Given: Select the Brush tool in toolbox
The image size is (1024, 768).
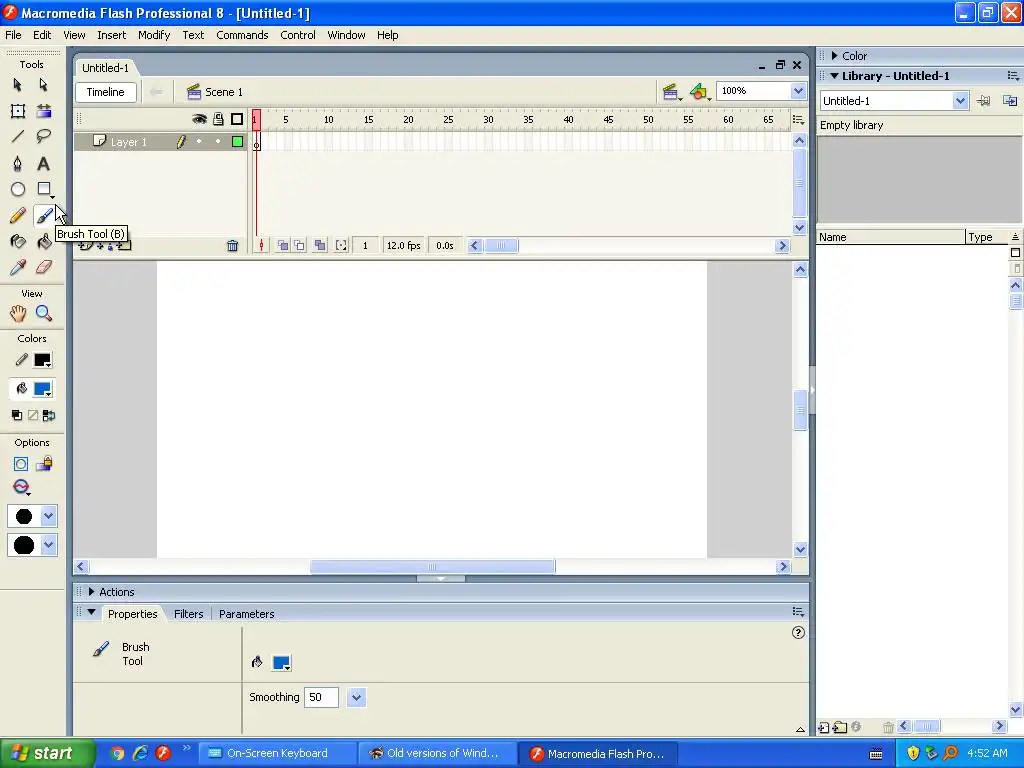Looking at the screenshot, I should [44, 216].
